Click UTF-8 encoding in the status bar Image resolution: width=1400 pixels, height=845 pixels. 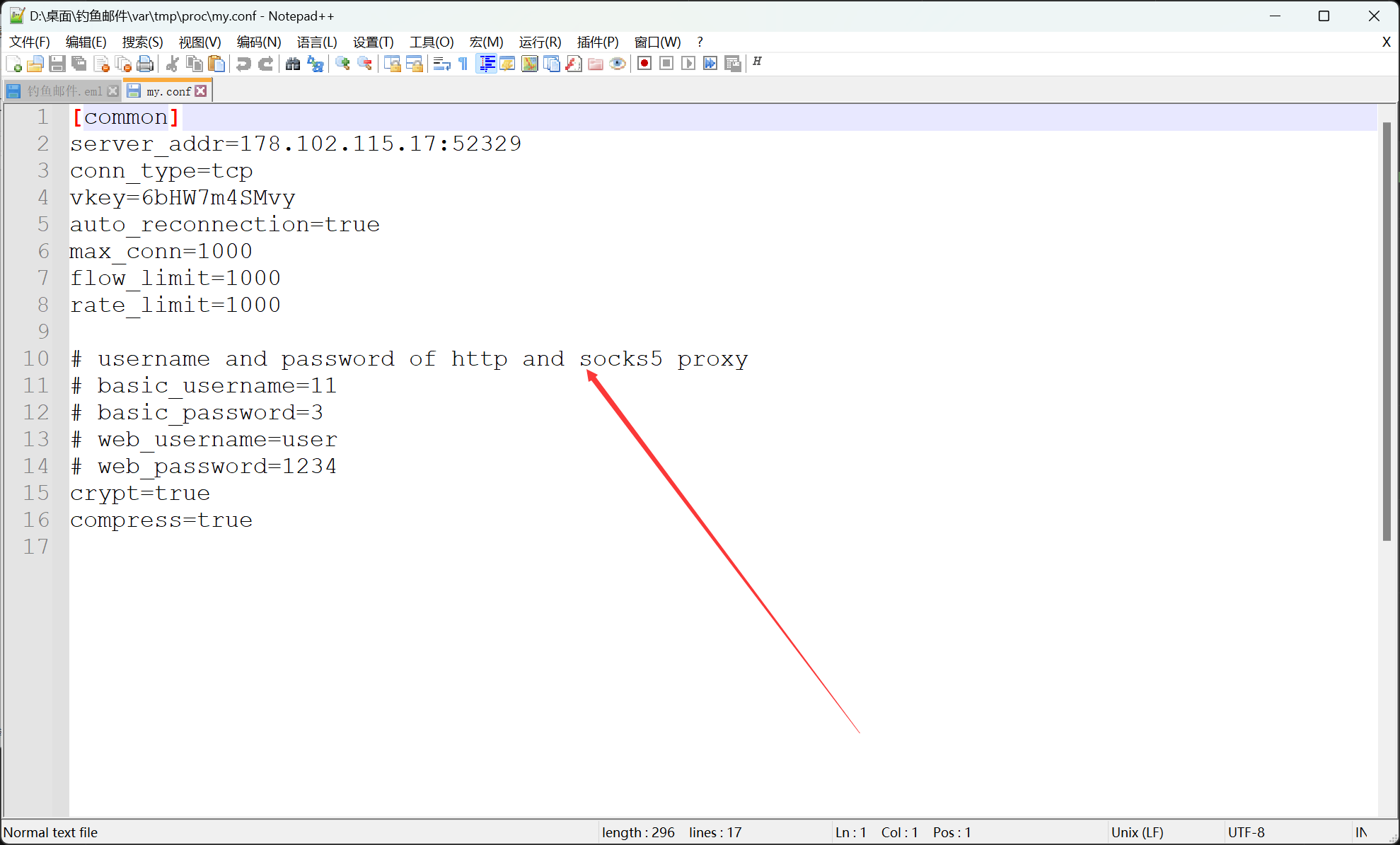[1246, 832]
